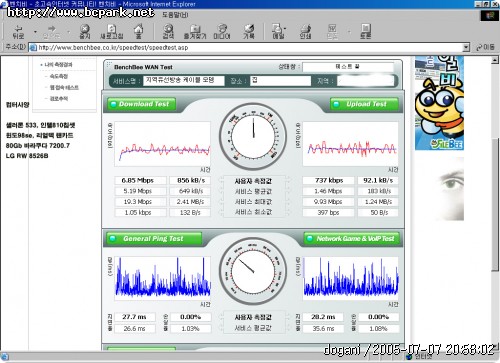This screenshot has height=363, width=500.
Task: Open the 미디어 media bar icon
Action: click(x=222, y=32)
